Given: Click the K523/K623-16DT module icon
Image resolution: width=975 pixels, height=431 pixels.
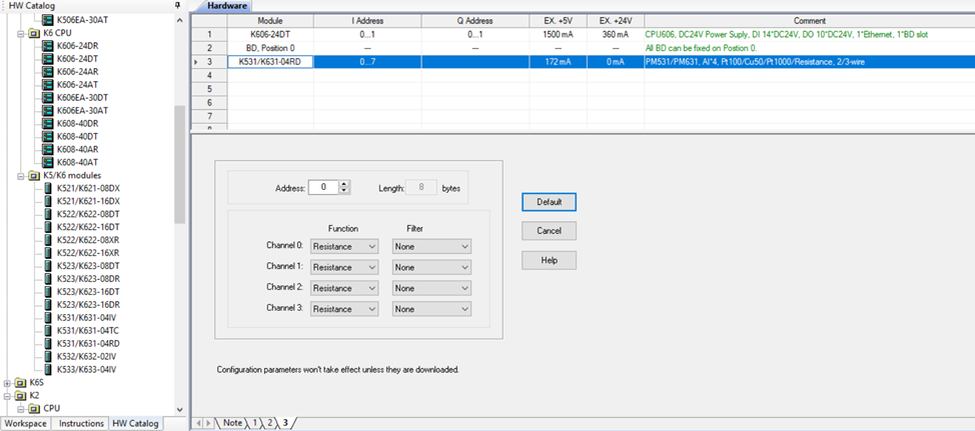Looking at the screenshot, I should click(x=48, y=292).
